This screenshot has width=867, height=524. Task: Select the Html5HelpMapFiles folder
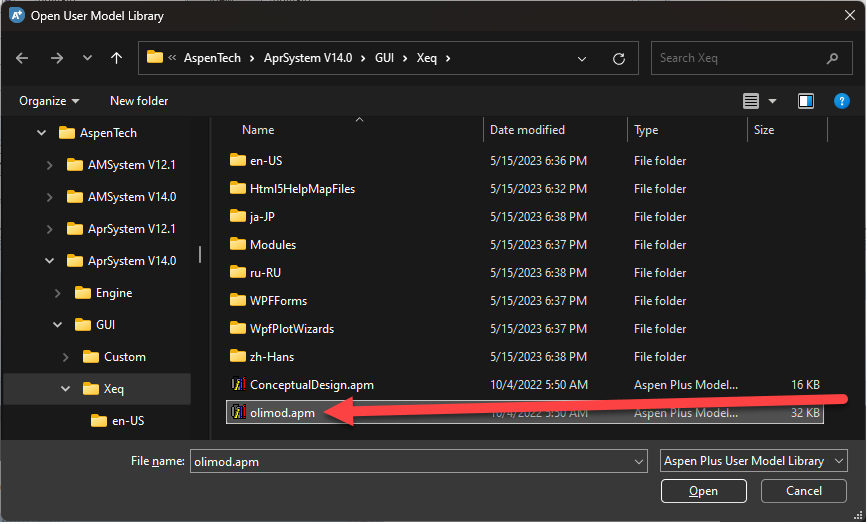click(x=302, y=189)
